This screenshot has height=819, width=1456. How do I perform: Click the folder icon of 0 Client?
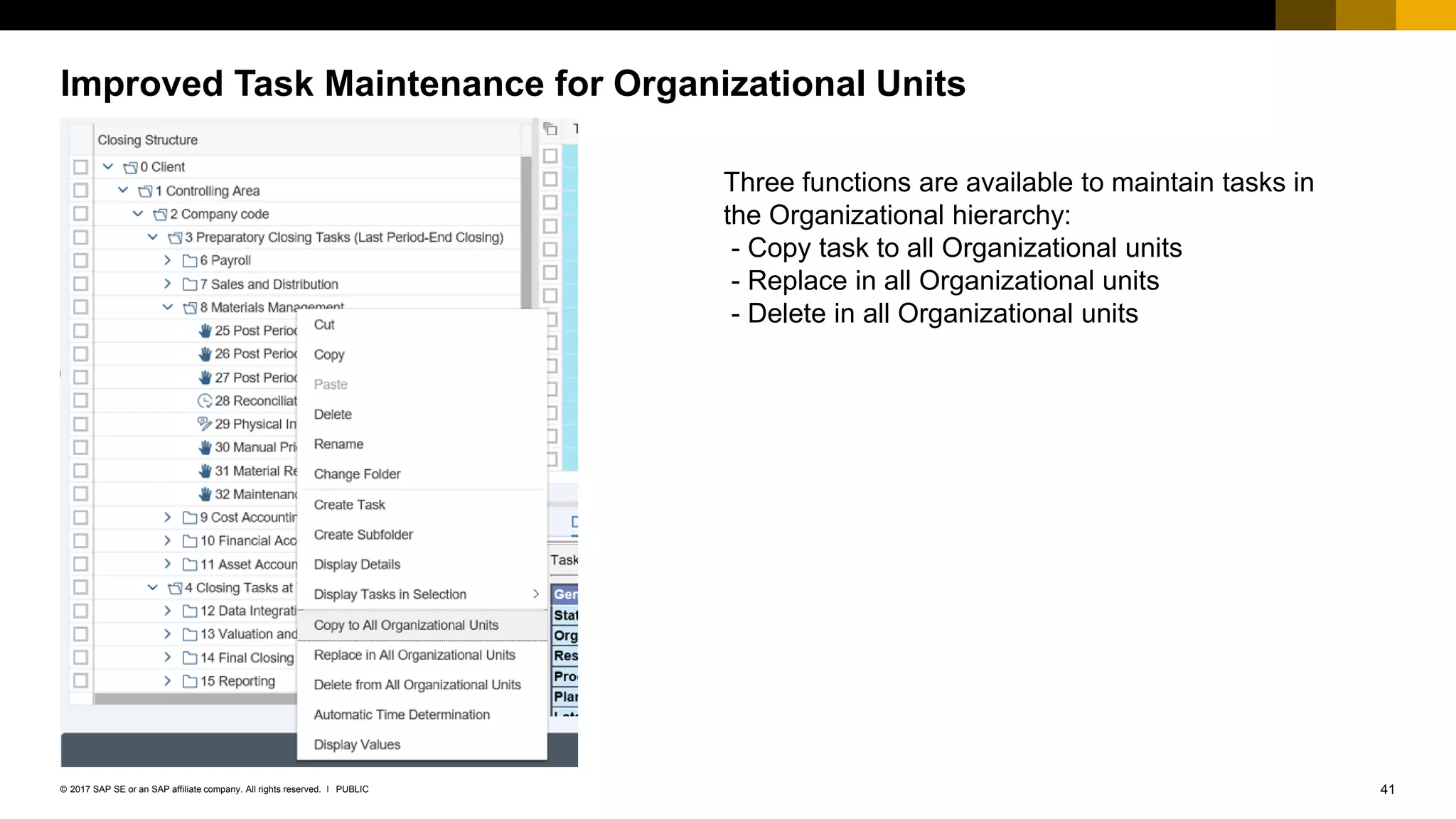(x=130, y=168)
